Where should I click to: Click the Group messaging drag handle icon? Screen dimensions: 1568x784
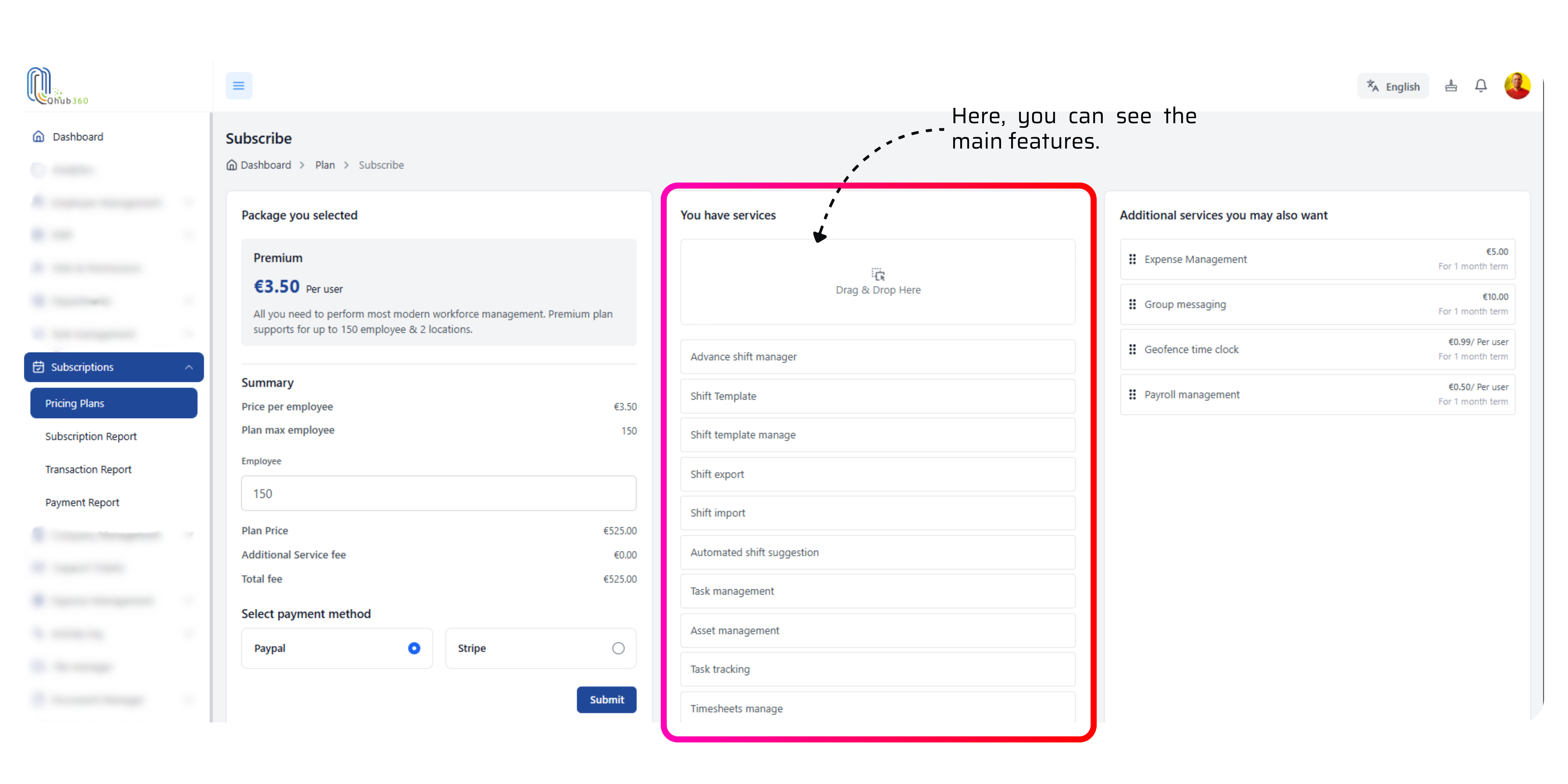coord(1132,304)
